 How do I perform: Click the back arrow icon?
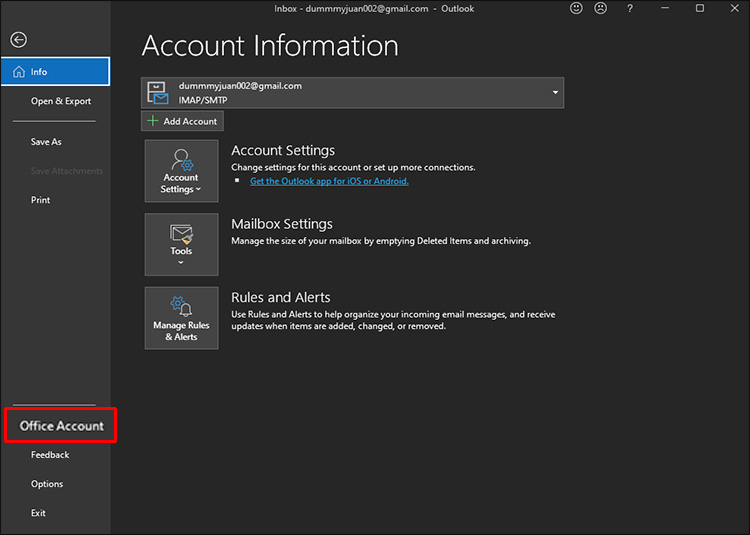pyautogui.click(x=18, y=40)
